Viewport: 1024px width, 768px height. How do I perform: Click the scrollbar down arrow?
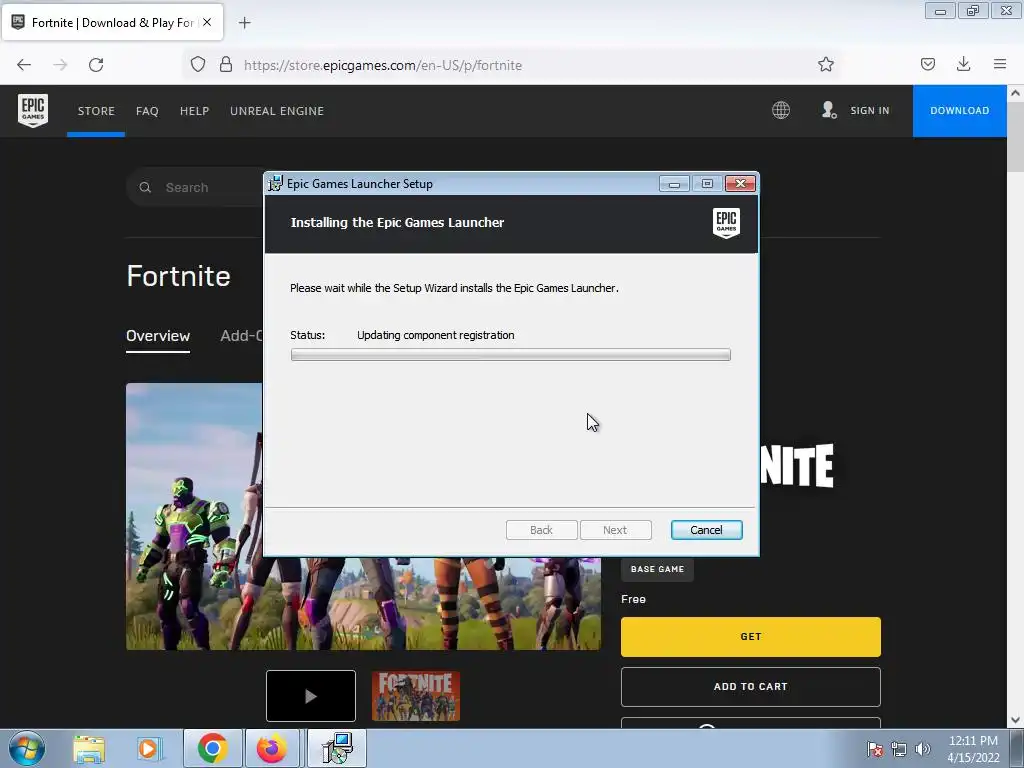coord(1015,720)
